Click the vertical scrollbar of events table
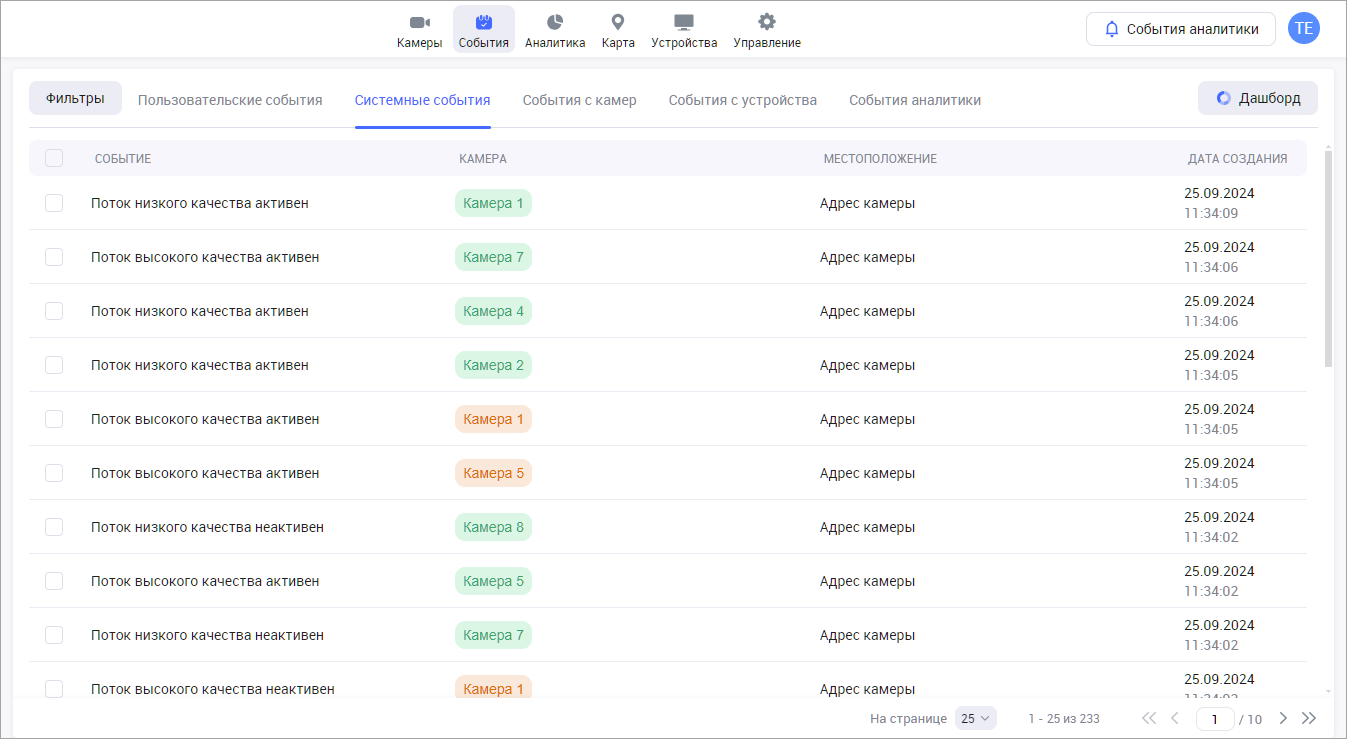The image size is (1347, 739). pyautogui.click(x=1328, y=260)
